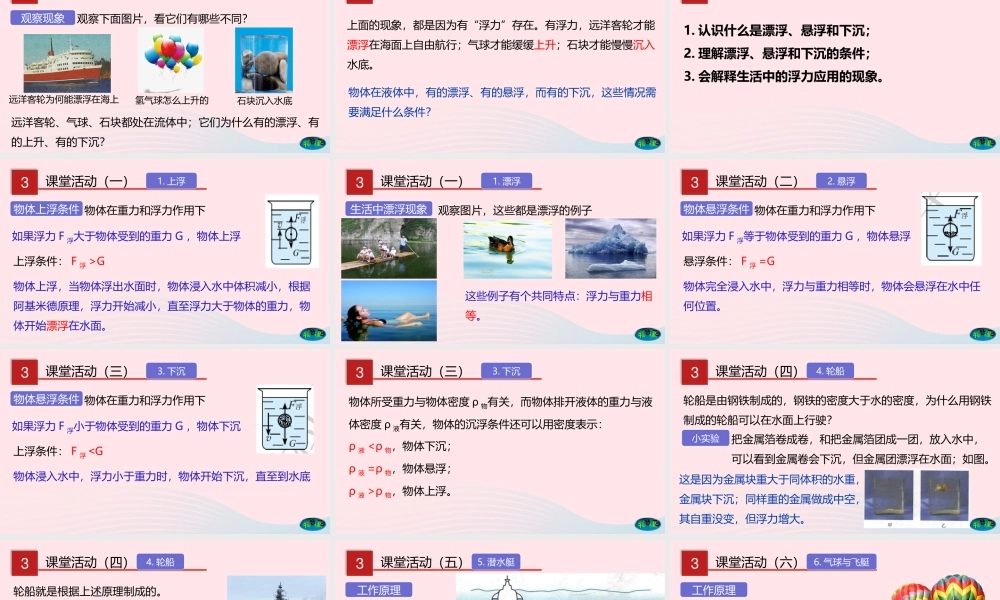This screenshot has width=1000, height=600.
Task: Click the 1. 漂浮 section tag
Action: [x=506, y=181]
